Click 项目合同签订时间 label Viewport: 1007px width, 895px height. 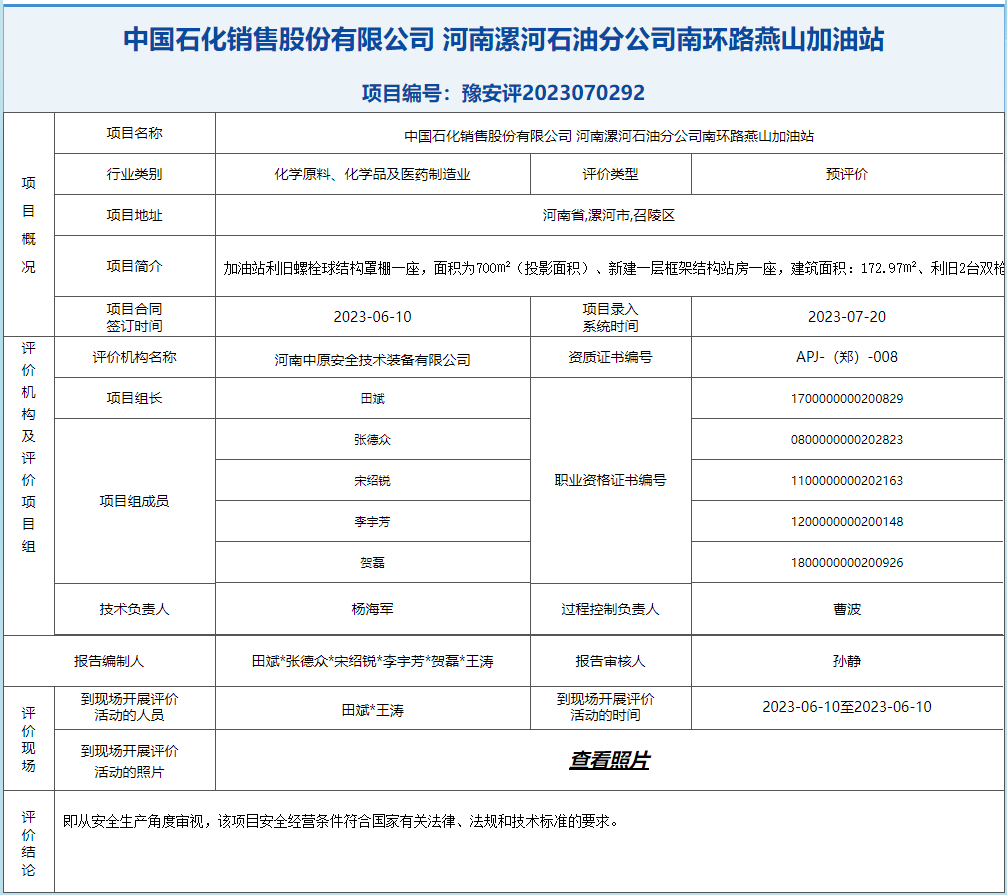tap(134, 317)
